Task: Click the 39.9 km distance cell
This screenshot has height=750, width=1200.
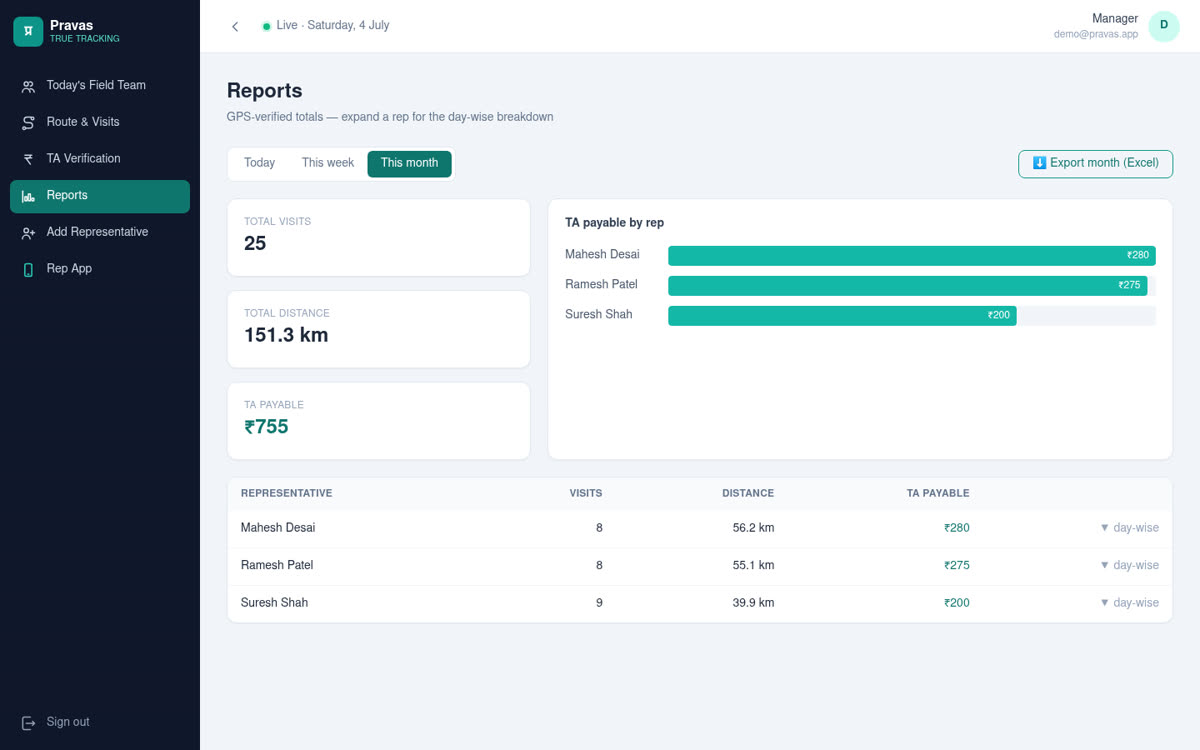Action: tap(753, 603)
